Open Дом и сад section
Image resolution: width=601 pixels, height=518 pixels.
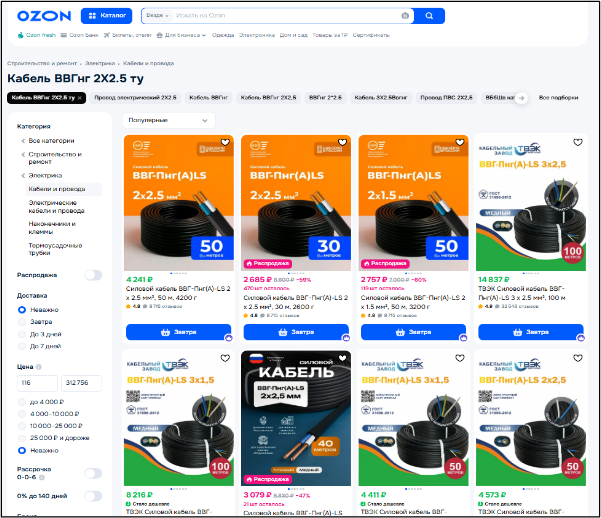click(x=294, y=35)
